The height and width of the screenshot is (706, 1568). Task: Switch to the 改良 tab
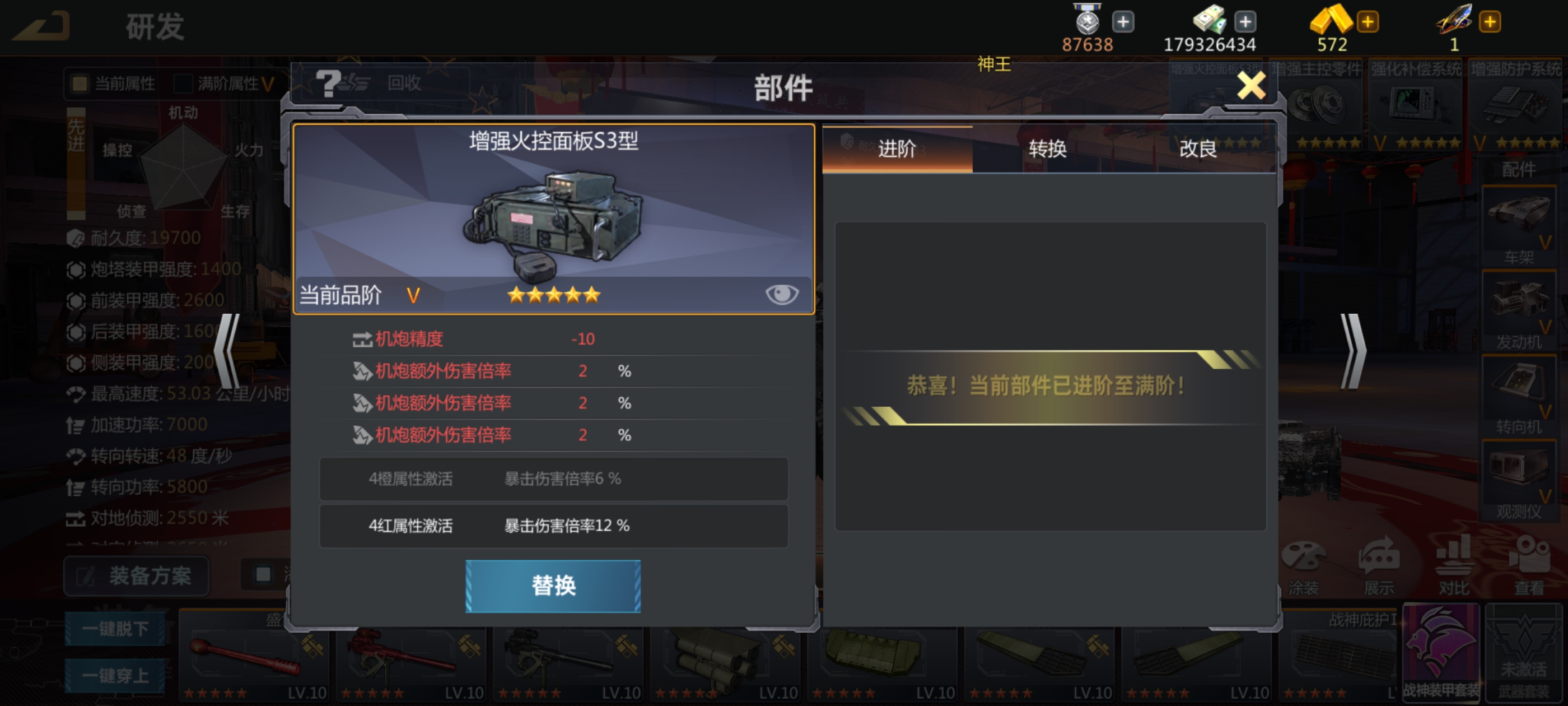1198,148
